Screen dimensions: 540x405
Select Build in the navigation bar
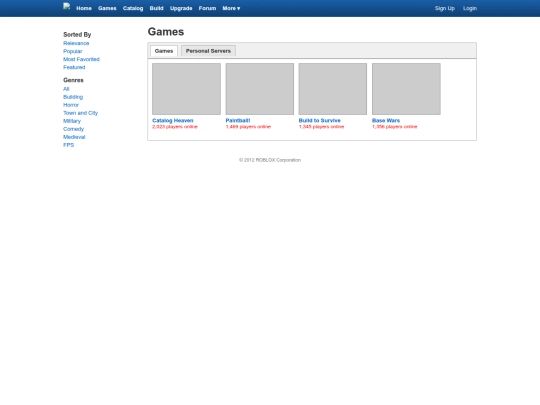click(156, 8)
